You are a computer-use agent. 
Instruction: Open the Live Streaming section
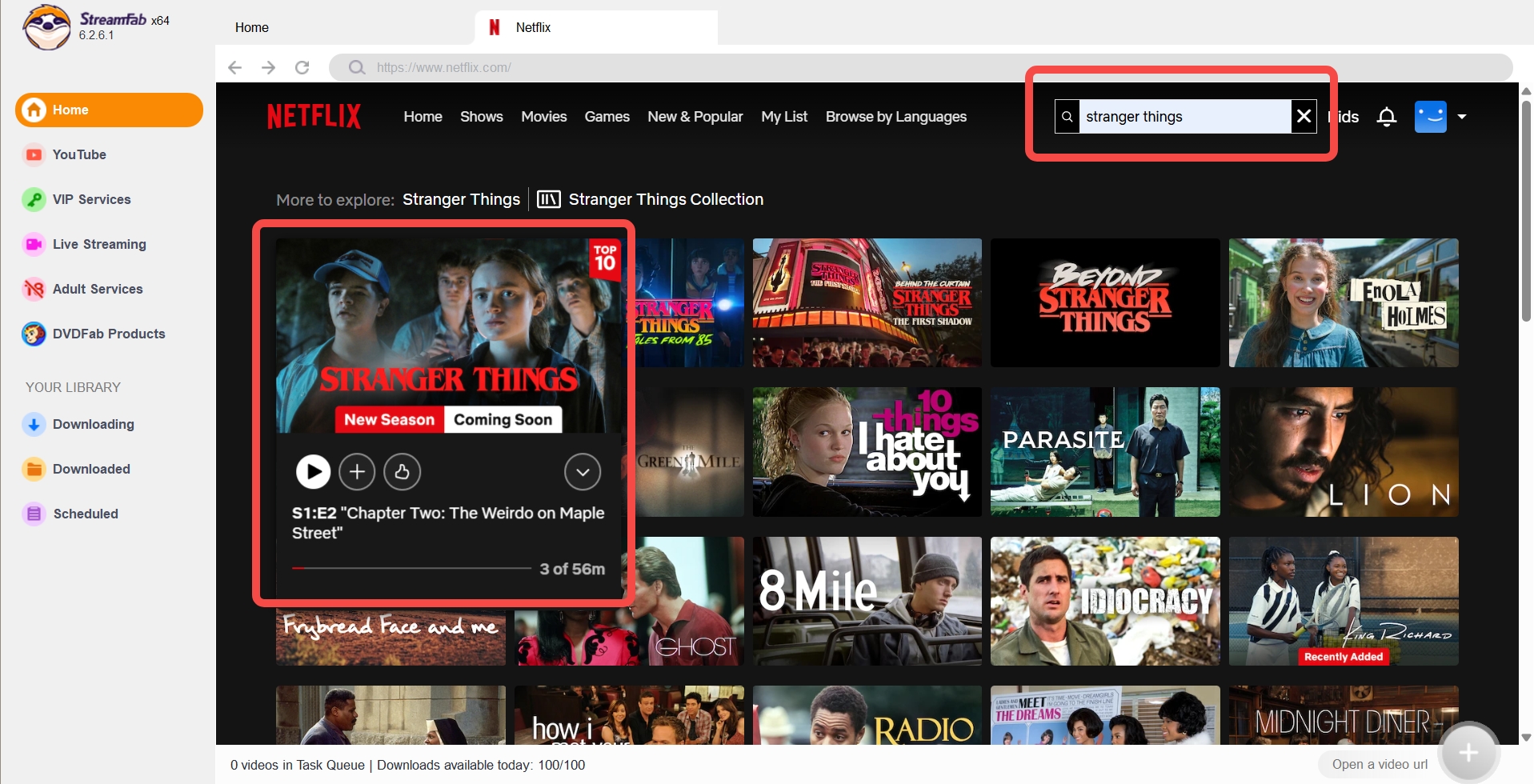click(x=98, y=244)
